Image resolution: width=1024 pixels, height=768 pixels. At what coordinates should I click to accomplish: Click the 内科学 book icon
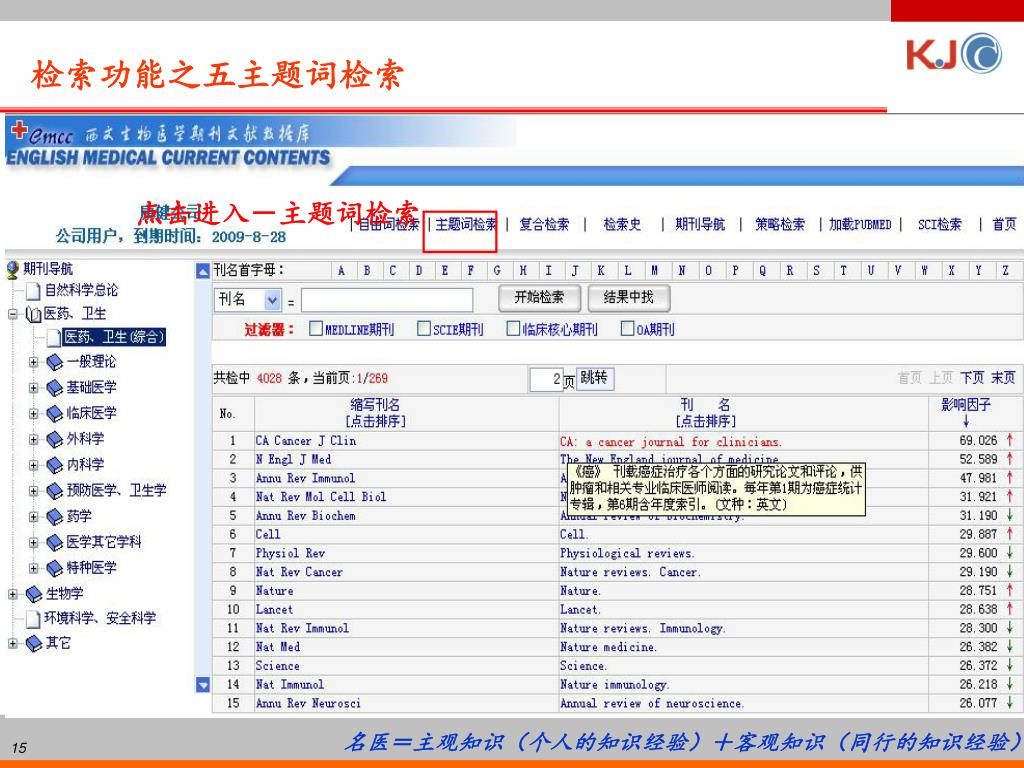tap(55, 466)
